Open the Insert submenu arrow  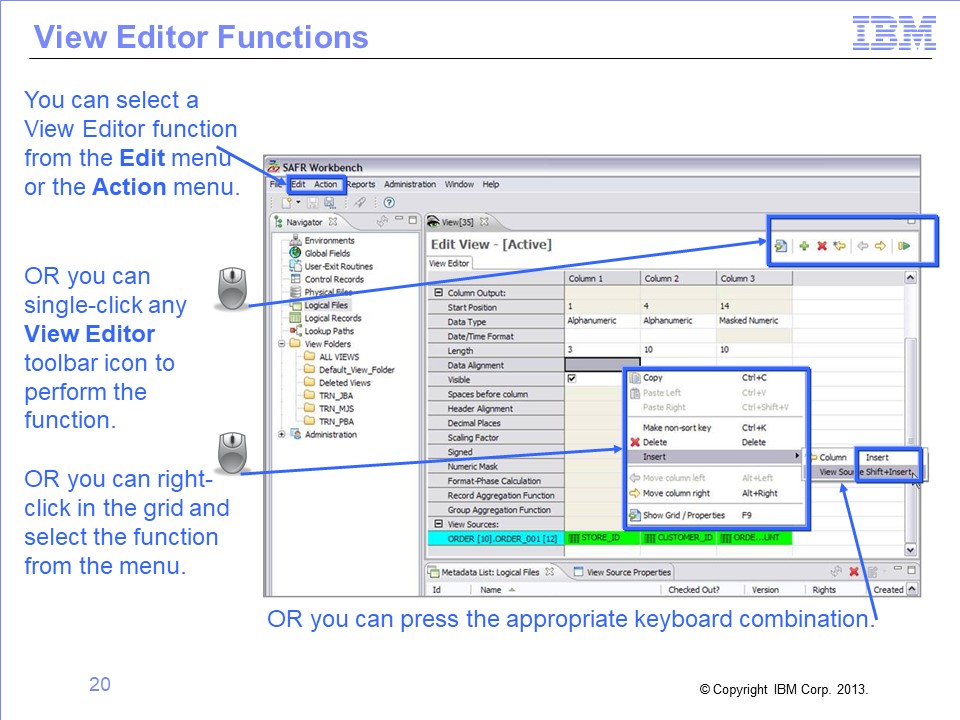click(x=797, y=456)
